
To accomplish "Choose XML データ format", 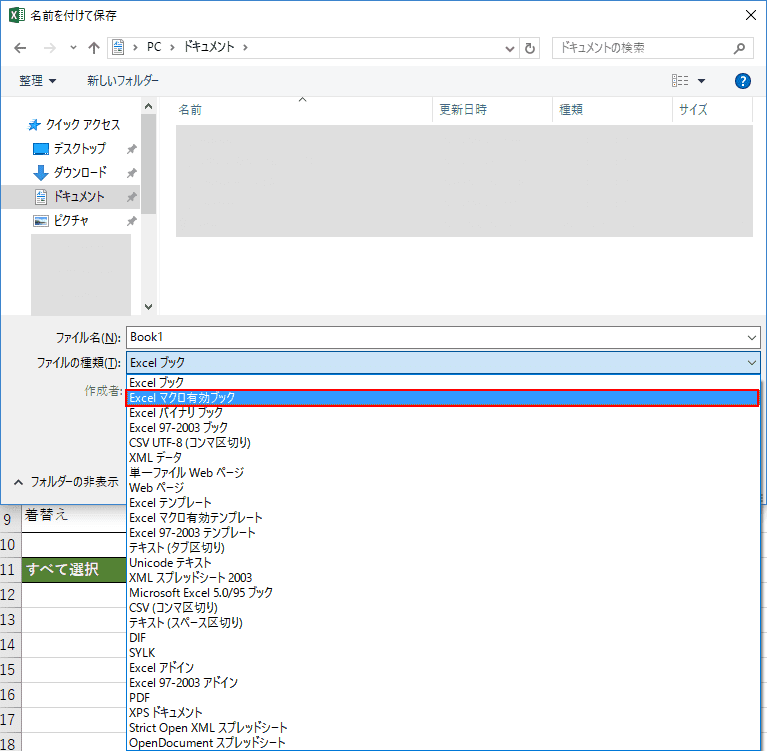I will [x=443, y=458].
